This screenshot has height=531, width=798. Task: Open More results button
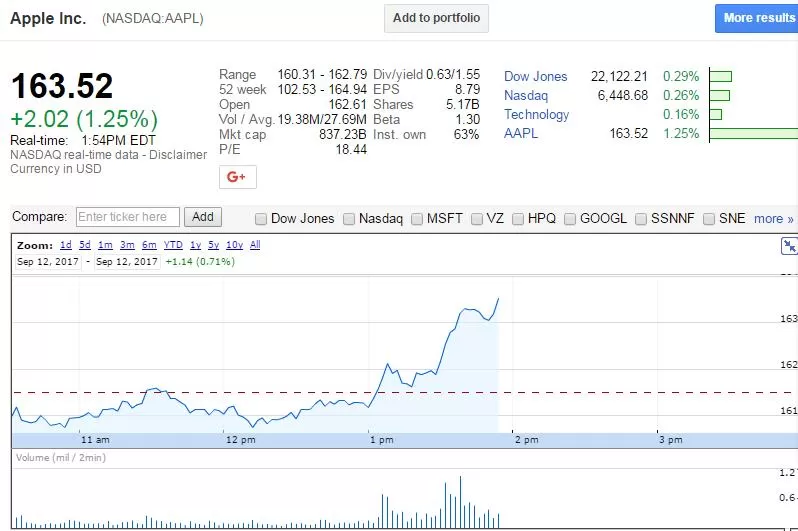[757, 18]
